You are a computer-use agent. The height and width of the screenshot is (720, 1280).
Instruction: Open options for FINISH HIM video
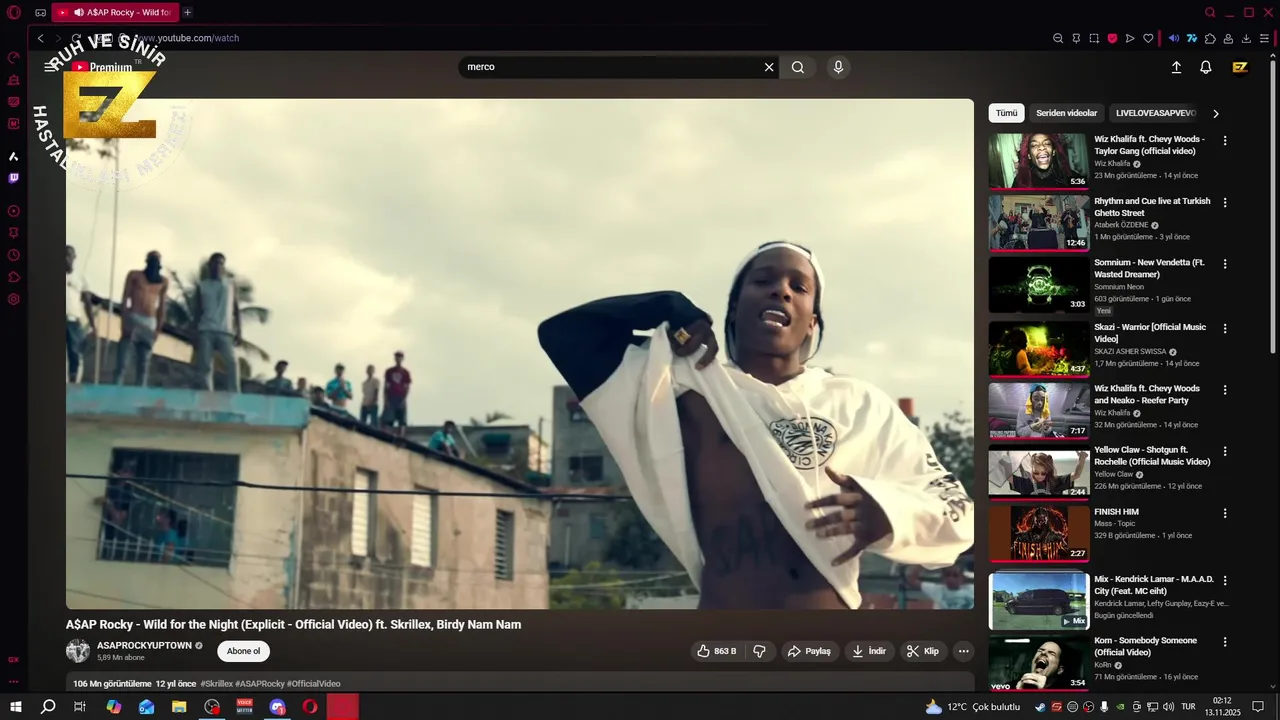coord(1225,513)
